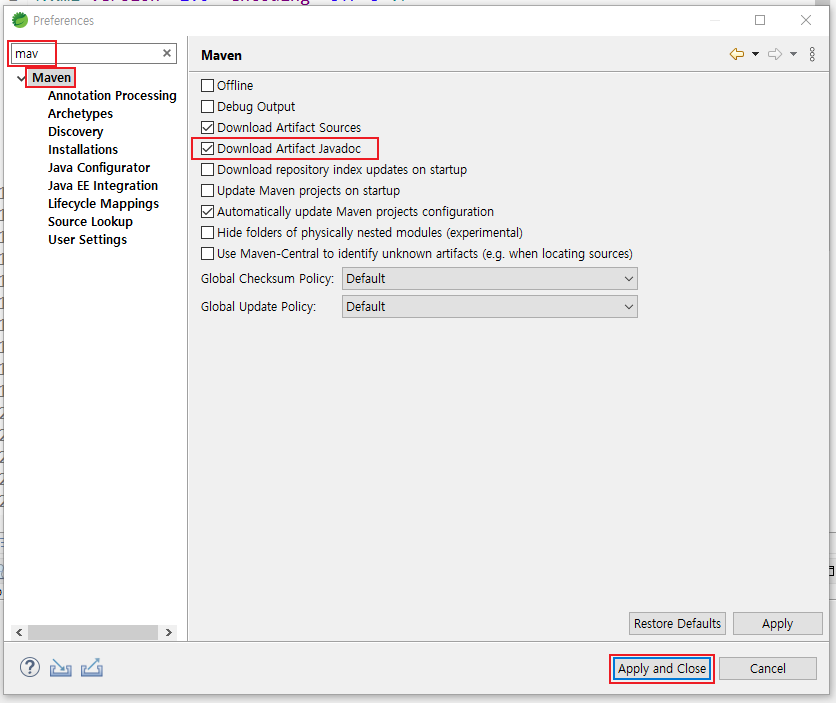The width and height of the screenshot is (836, 703).
Task: Open Java EE Integration page
Action: coord(103,185)
